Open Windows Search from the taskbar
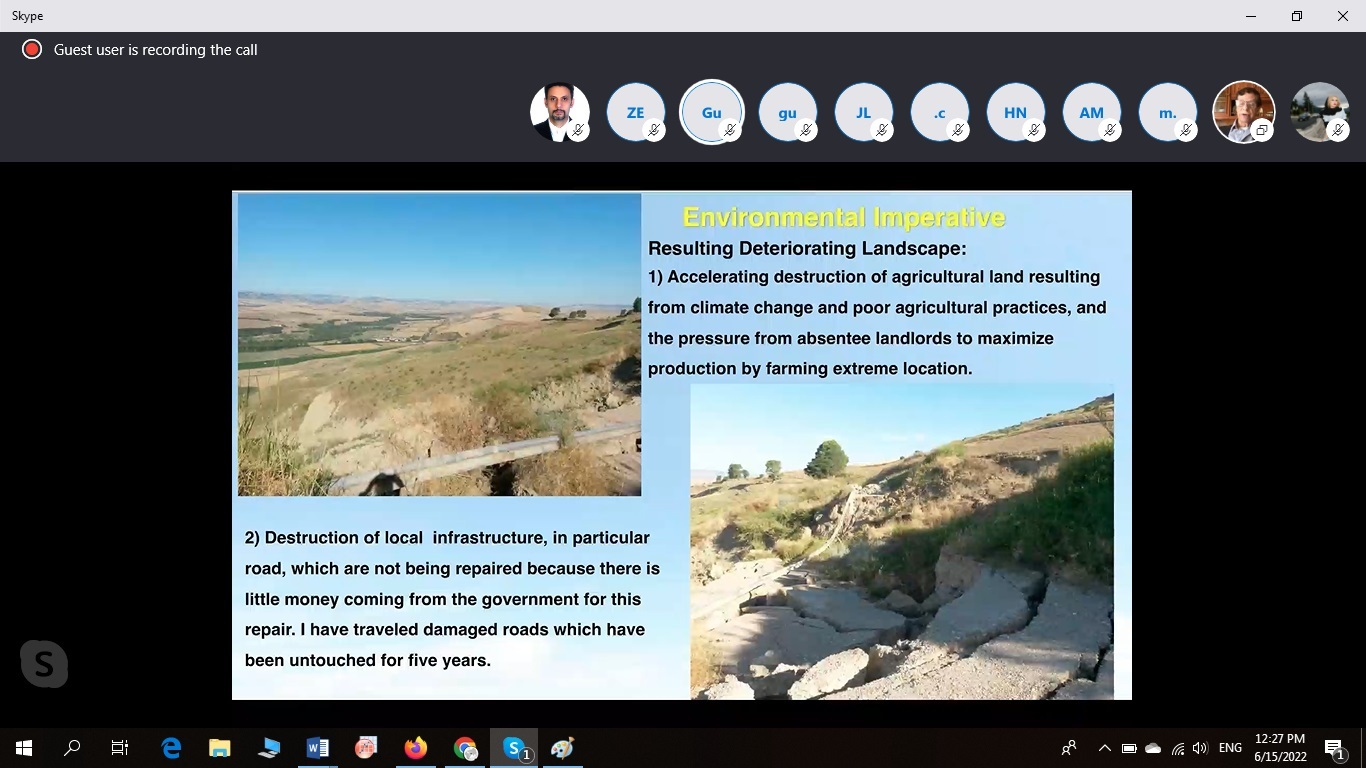The width and height of the screenshot is (1366, 768). coord(71,747)
